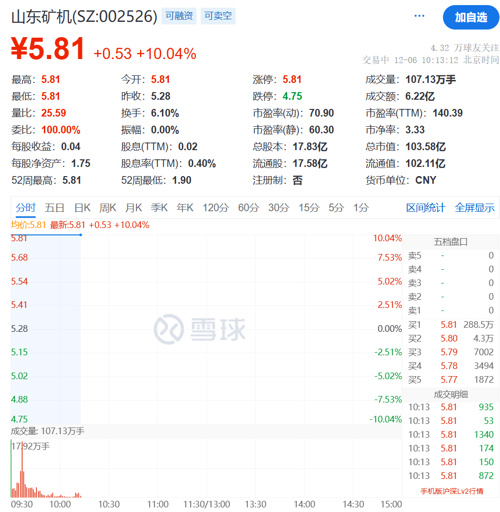Switch to the 五日 chart tab

pyautogui.click(x=55, y=208)
